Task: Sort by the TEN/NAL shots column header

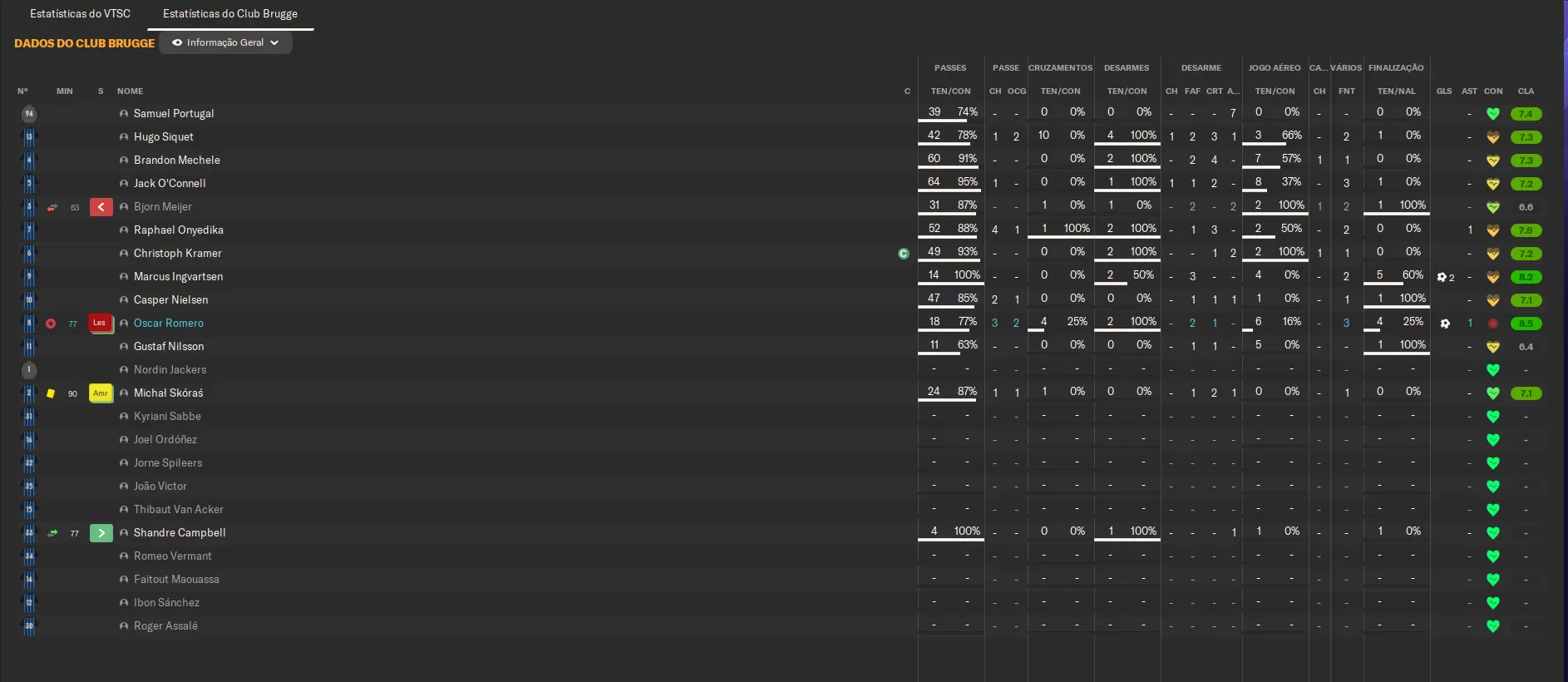Action: tap(1397, 91)
